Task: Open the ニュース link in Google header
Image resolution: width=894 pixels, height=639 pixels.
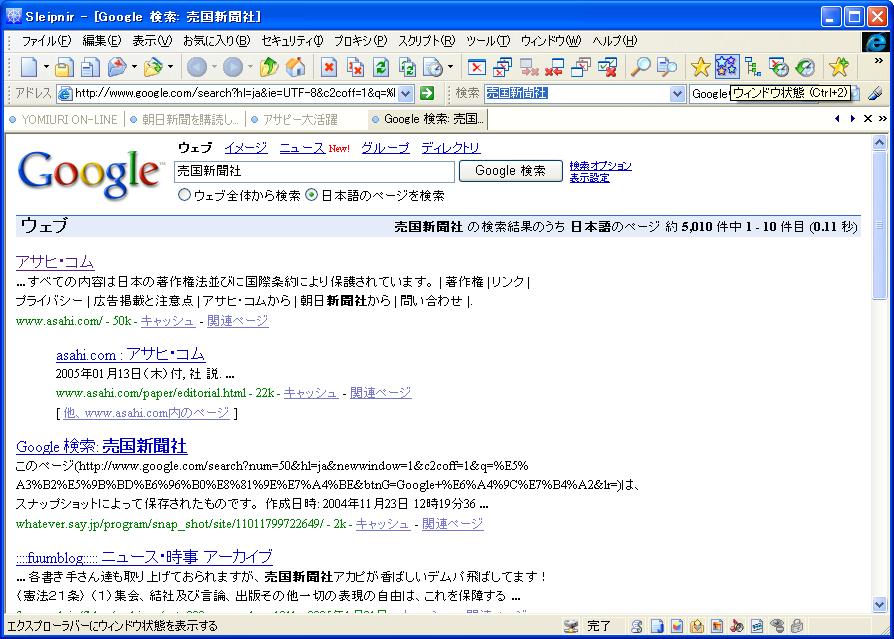Action: tap(302, 148)
